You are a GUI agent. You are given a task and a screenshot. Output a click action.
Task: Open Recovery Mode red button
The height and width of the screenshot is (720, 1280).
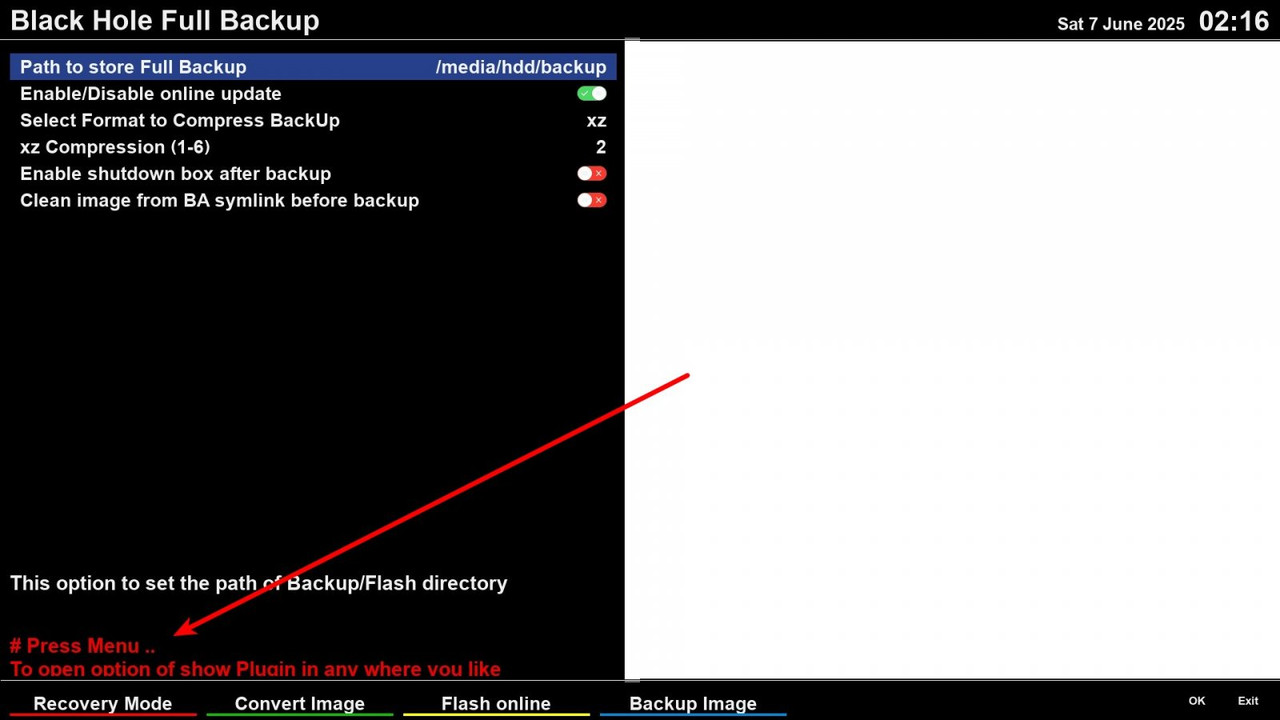point(103,704)
